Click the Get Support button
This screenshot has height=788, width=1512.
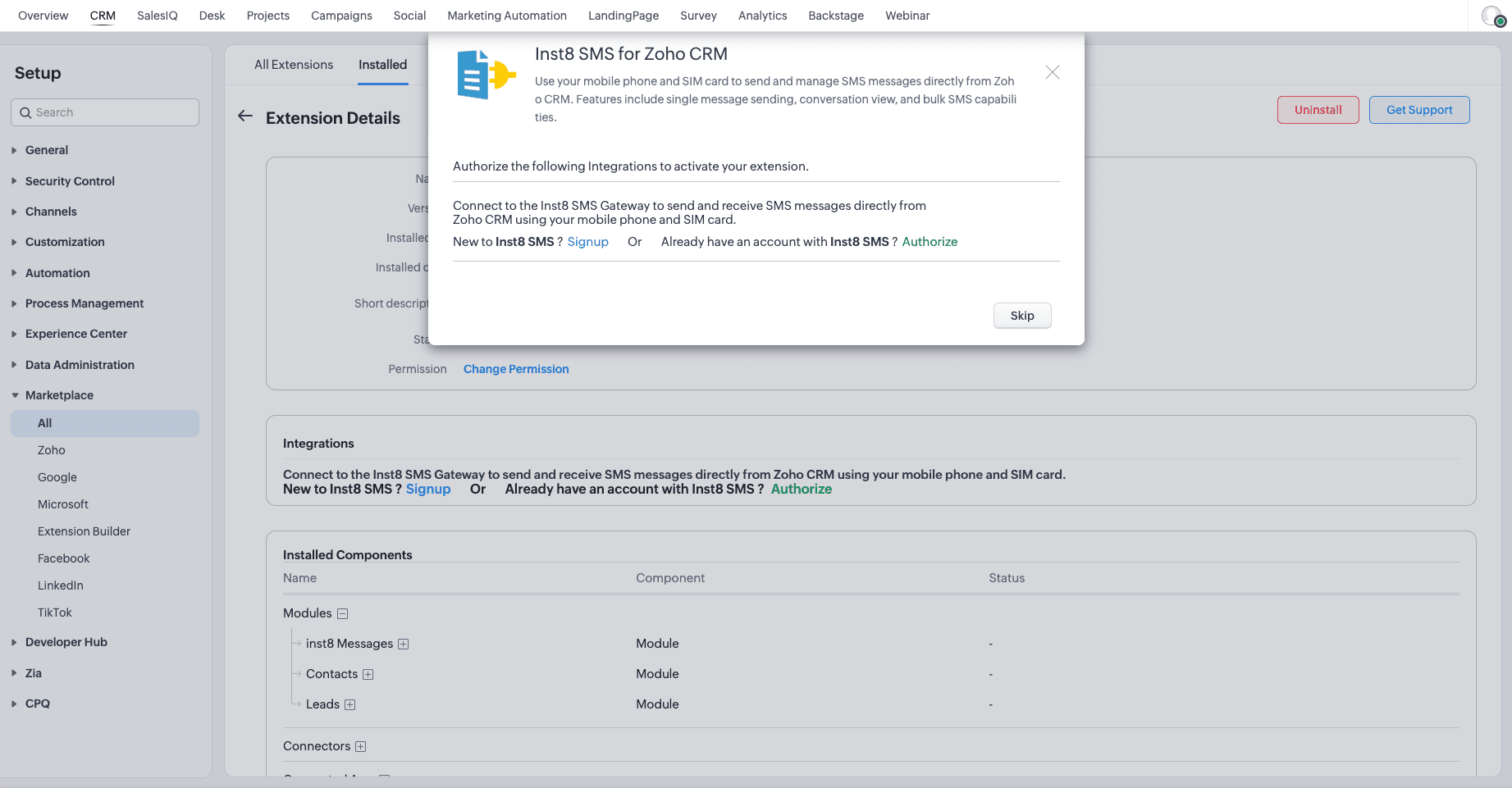[1419, 110]
